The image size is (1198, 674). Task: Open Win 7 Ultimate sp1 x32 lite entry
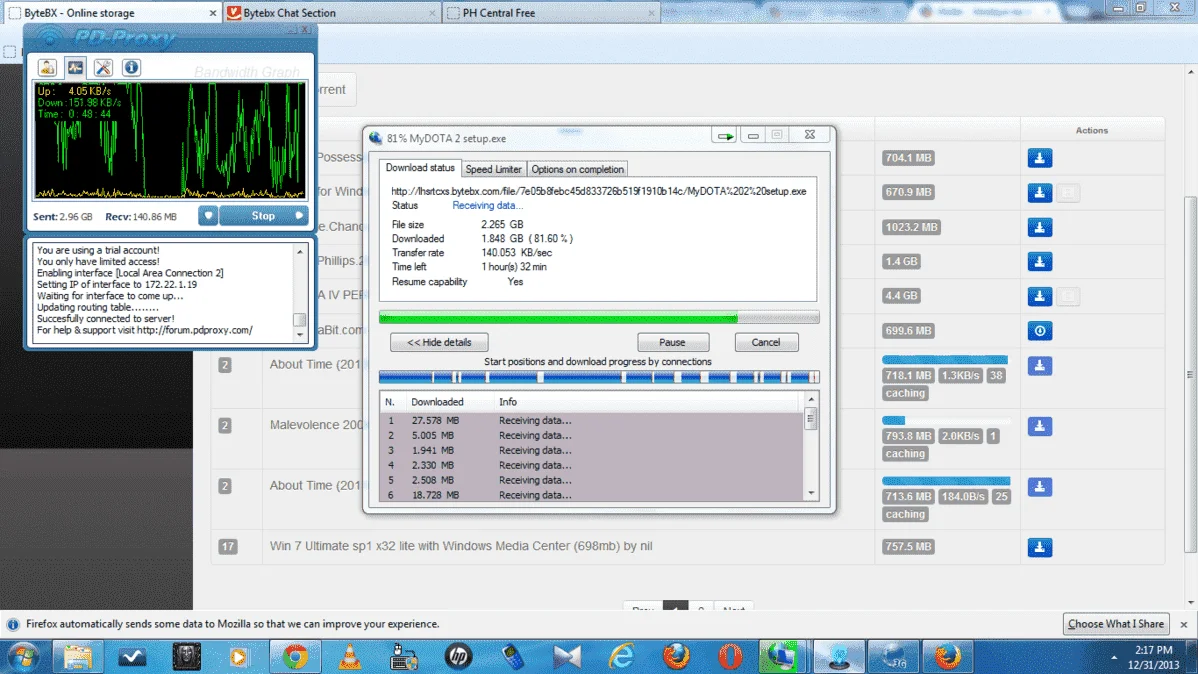point(461,546)
